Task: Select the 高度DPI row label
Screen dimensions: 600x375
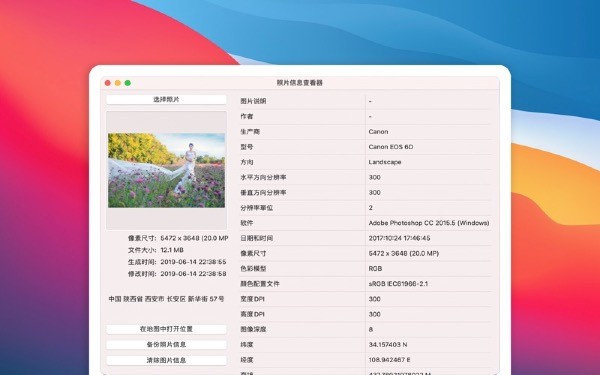Action: click(x=252, y=315)
